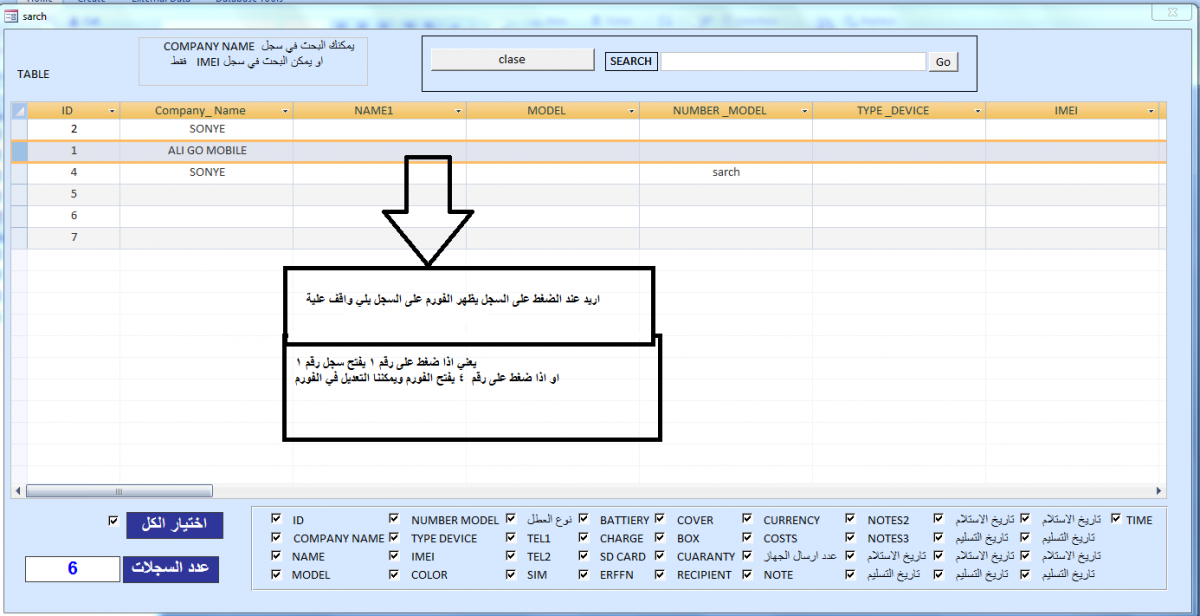Toggle the RECIPIENT checkbox
Viewport: 1200px width, 616px height.
[661, 575]
